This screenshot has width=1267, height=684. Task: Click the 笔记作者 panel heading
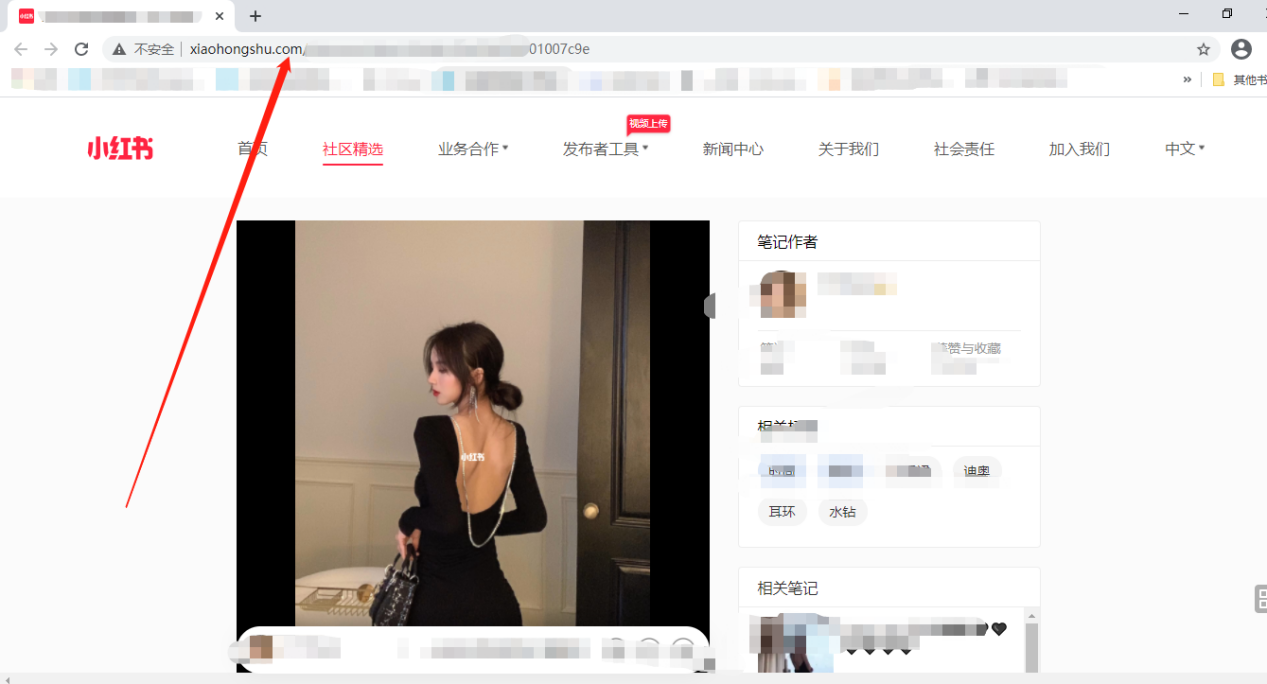[788, 242]
